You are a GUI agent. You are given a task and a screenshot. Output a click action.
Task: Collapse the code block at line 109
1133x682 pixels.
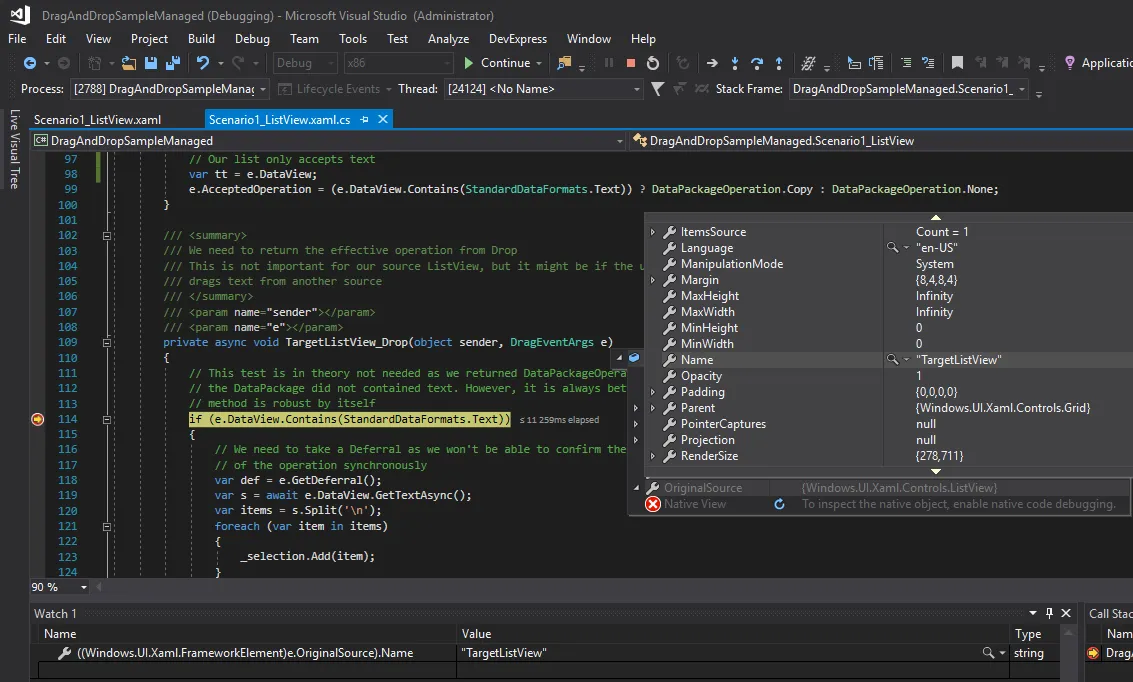coord(106,342)
